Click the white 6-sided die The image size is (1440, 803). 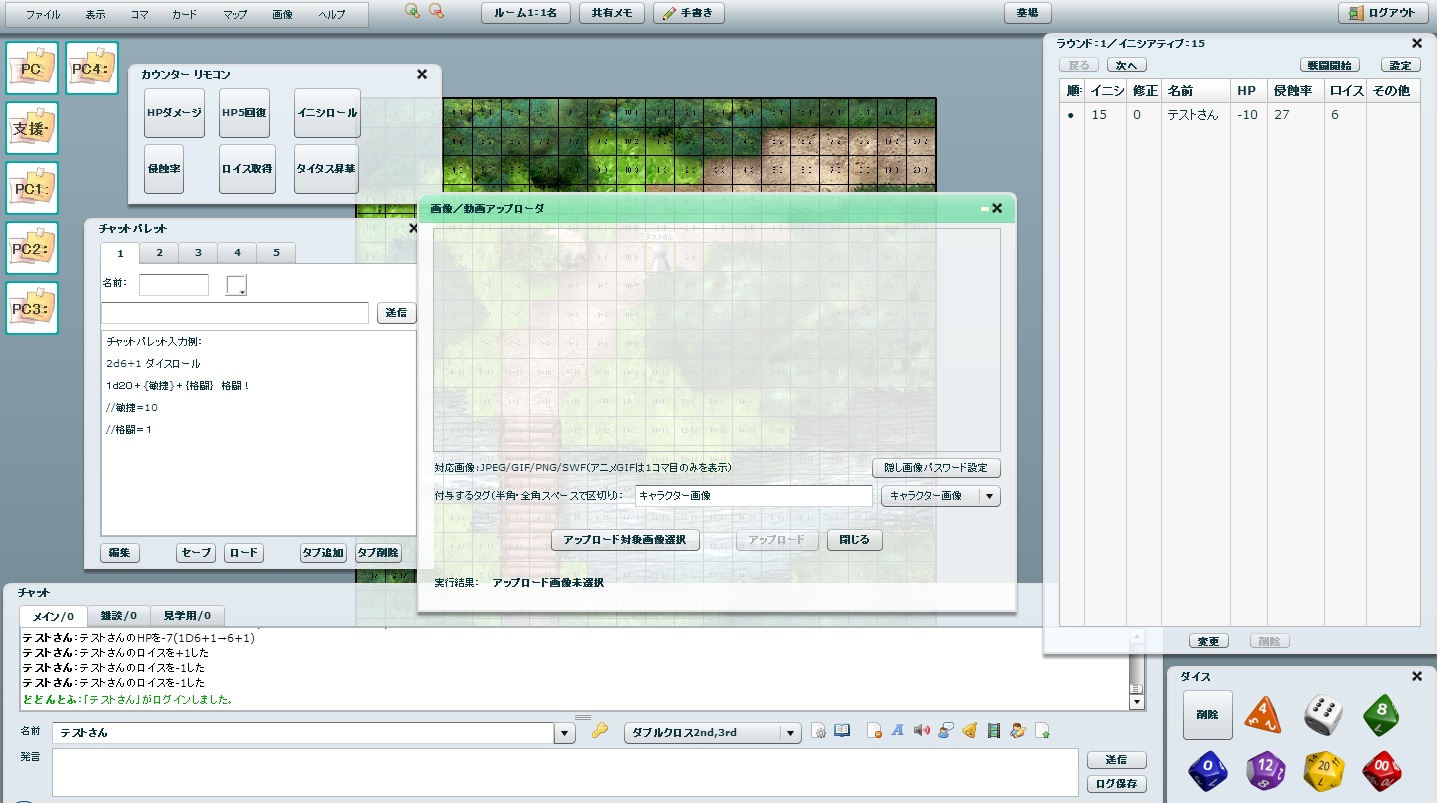pos(1323,715)
